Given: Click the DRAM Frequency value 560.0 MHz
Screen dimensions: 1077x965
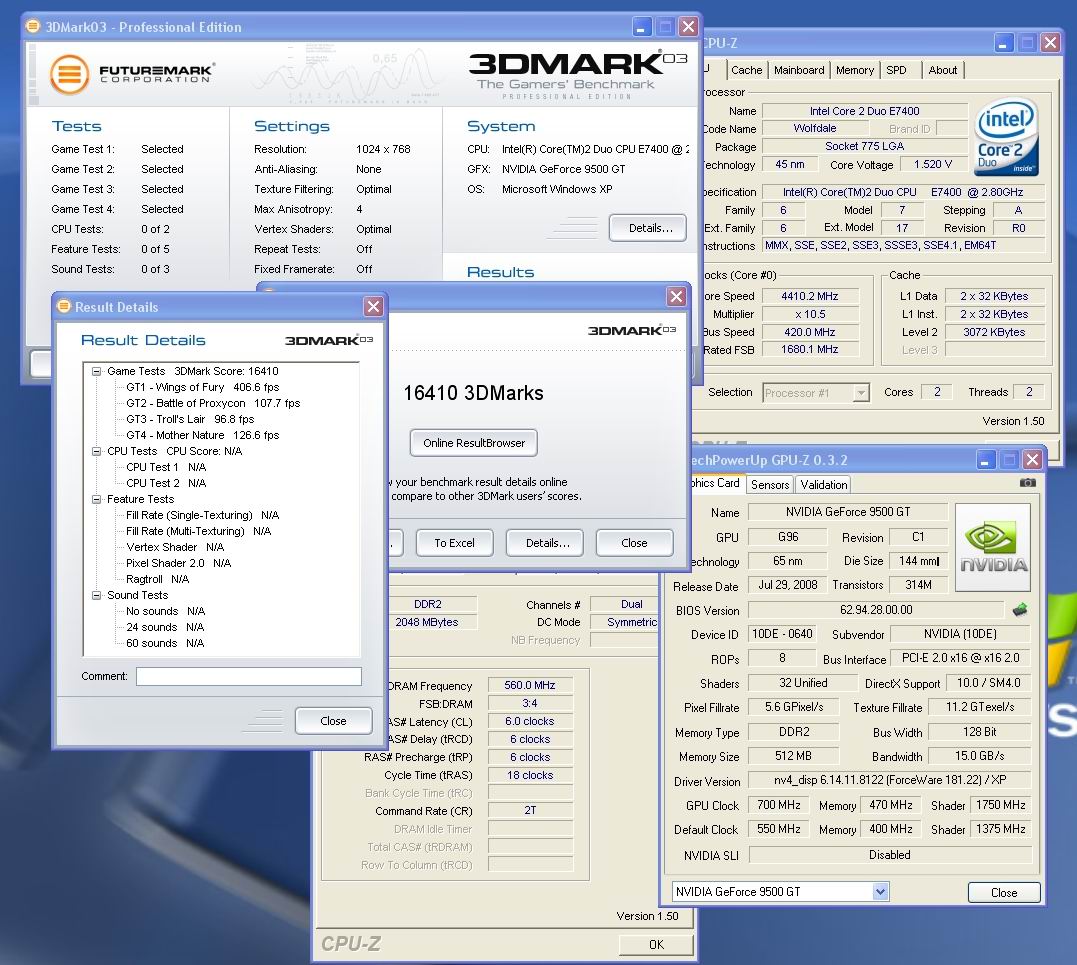Looking at the screenshot, I should pyautogui.click(x=530, y=685).
